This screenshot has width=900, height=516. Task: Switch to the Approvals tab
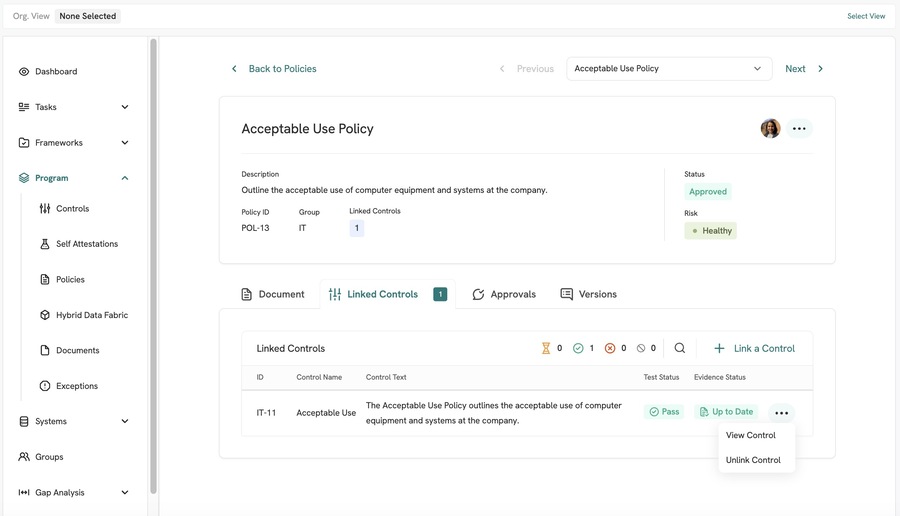click(504, 294)
